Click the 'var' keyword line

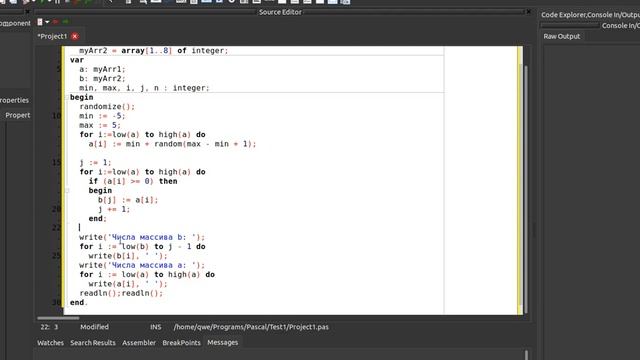coord(77,60)
